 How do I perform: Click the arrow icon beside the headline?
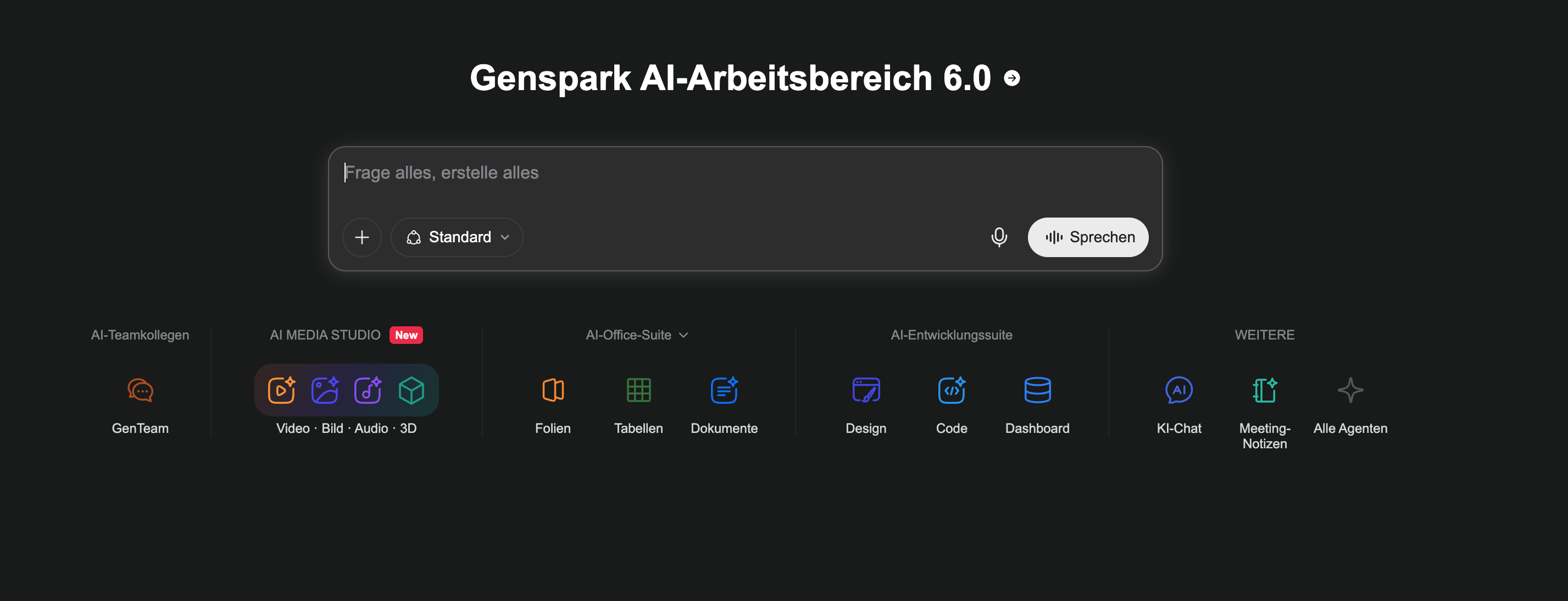1011,78
